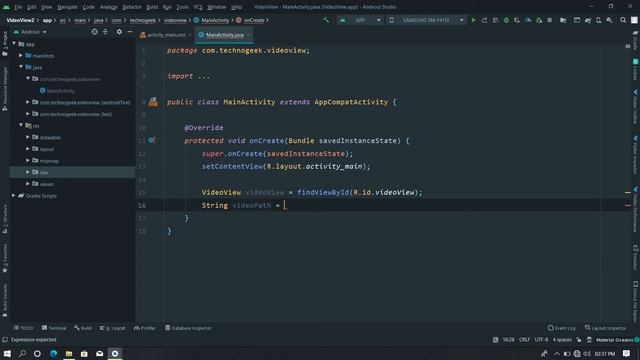Sync Project with Gradle Files icon
Image resolution: width=640 pixels, height=360 pixels.
[588, 20]
